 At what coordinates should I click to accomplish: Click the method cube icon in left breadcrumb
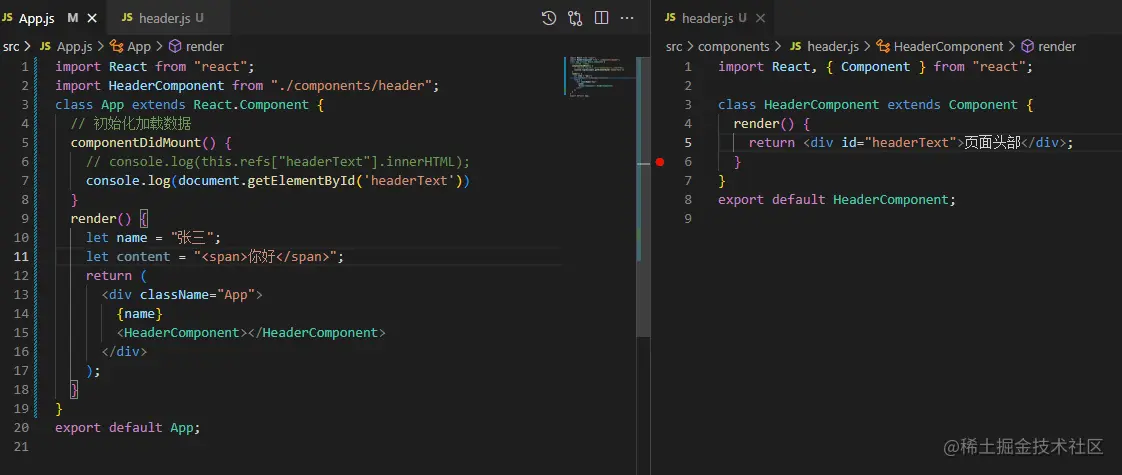(x=175, y=46)
